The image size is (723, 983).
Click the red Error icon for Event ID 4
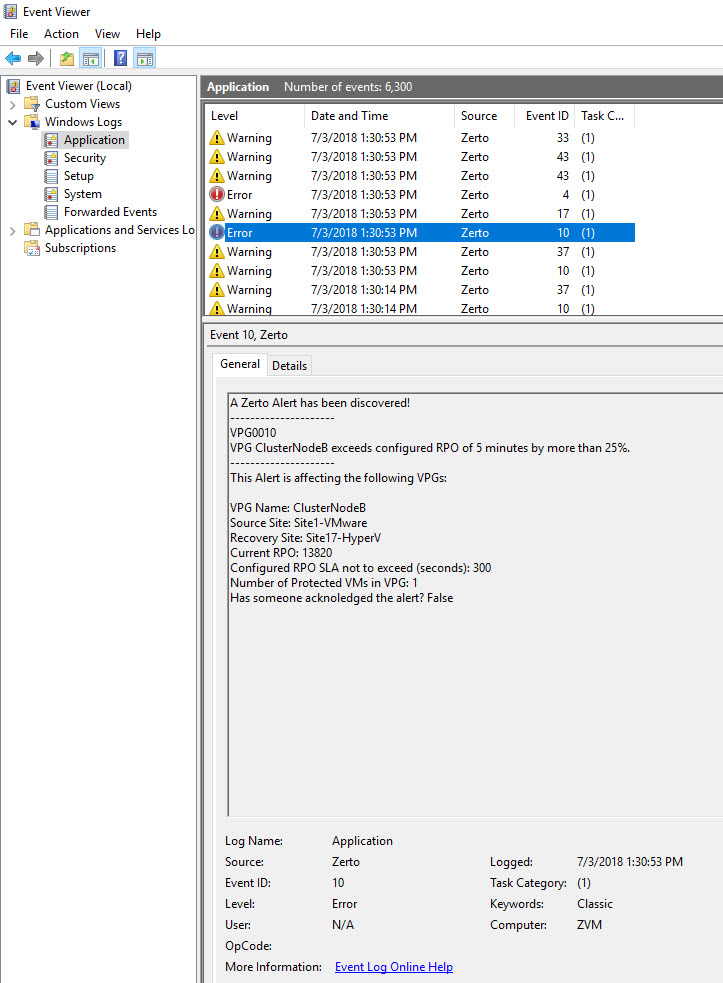(216, 194)
